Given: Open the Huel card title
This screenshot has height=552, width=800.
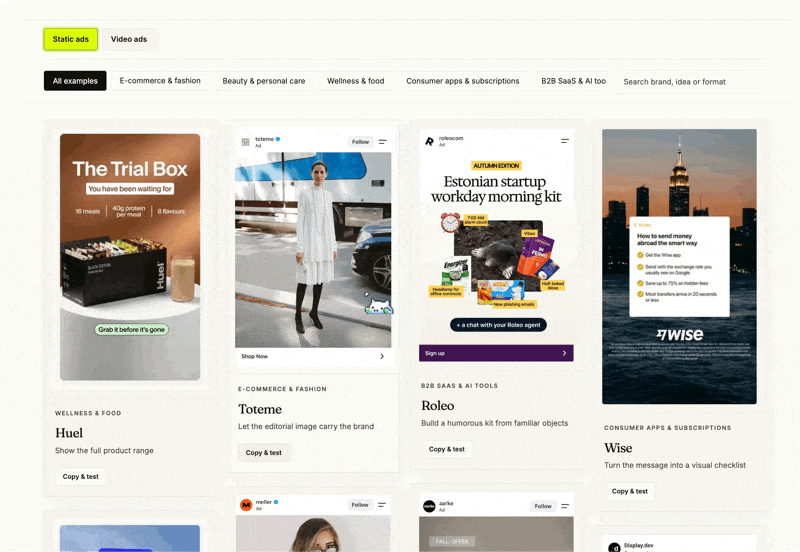Looking at the screenshot, I should click(69, 433).
